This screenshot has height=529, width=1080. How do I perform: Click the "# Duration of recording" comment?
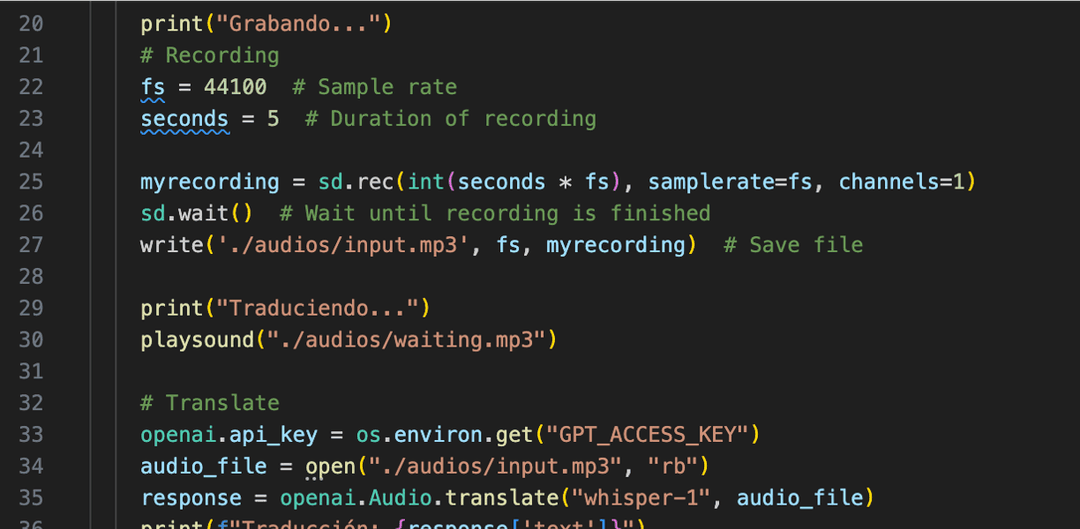click(x=450, y=119)
